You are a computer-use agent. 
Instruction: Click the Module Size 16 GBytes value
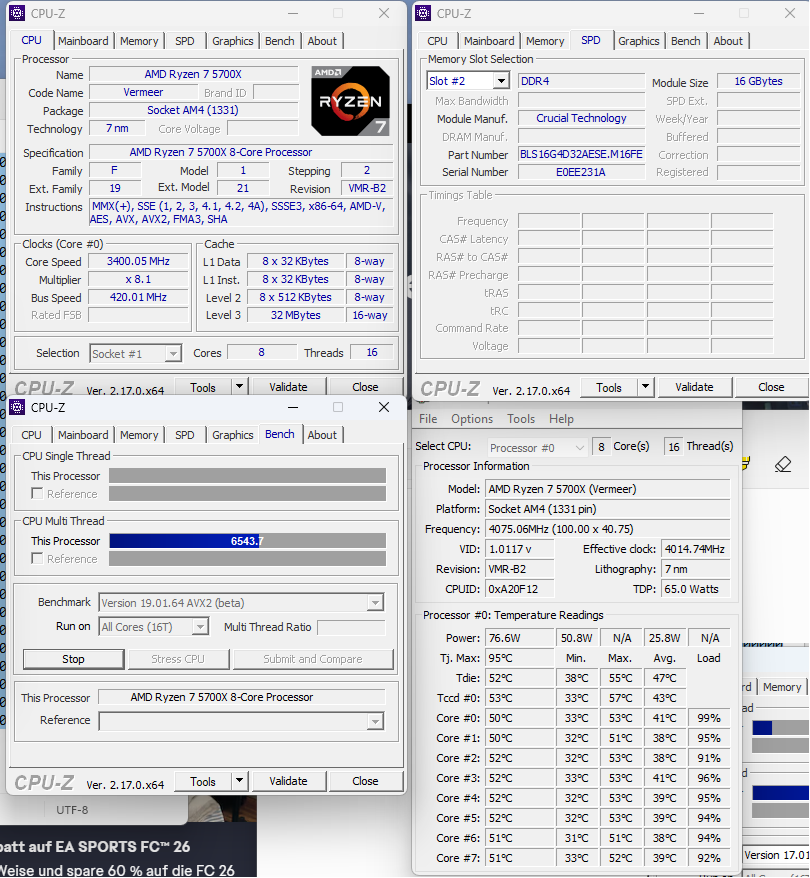click(758, 81)
